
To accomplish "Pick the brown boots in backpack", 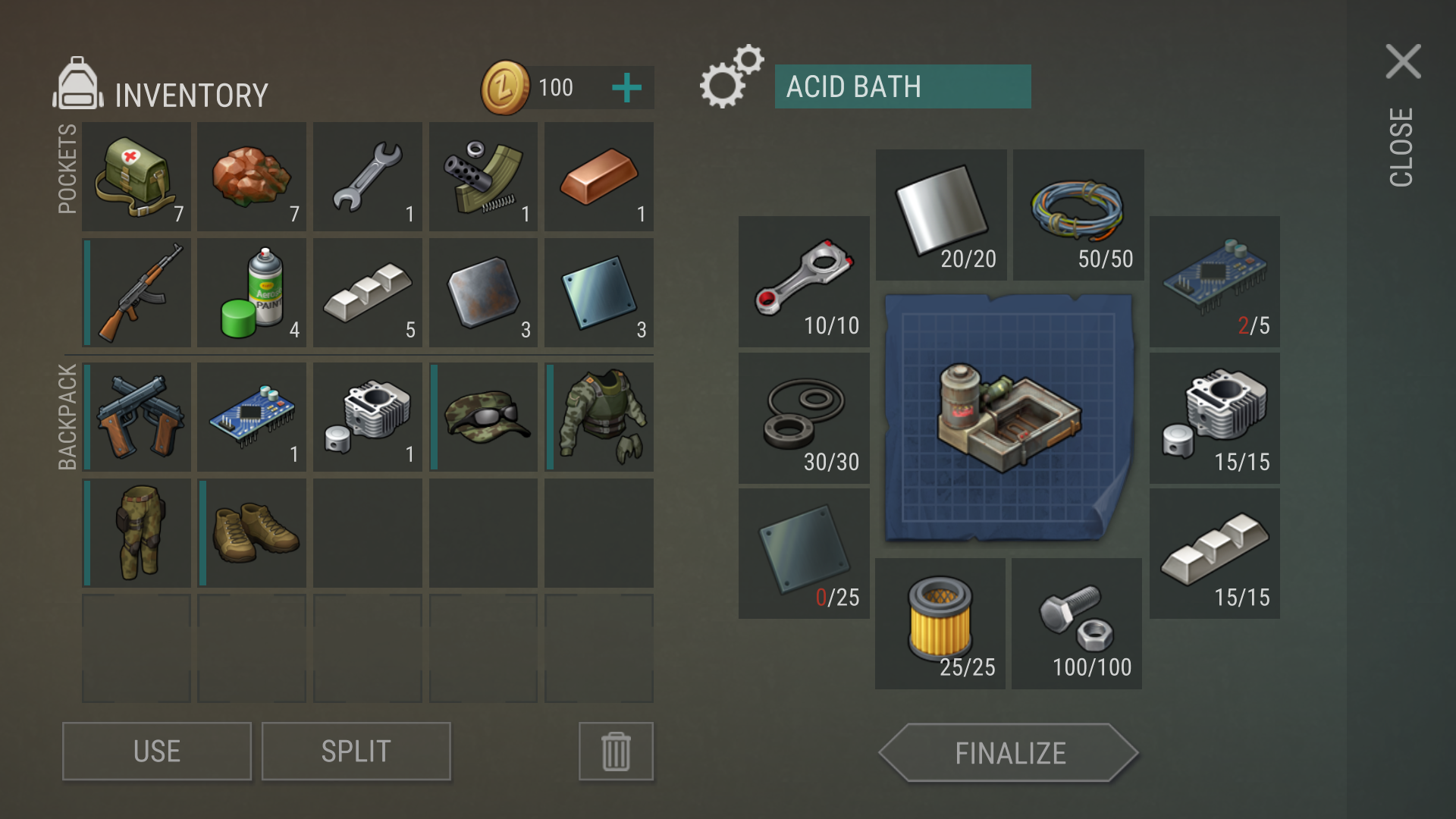I will point(252,532).
